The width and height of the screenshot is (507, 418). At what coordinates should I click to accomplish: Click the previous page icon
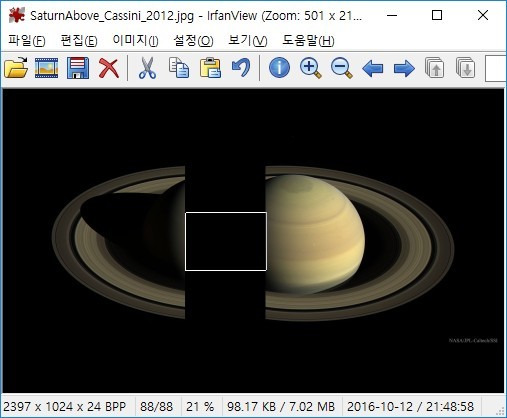(x=435, y=68)
